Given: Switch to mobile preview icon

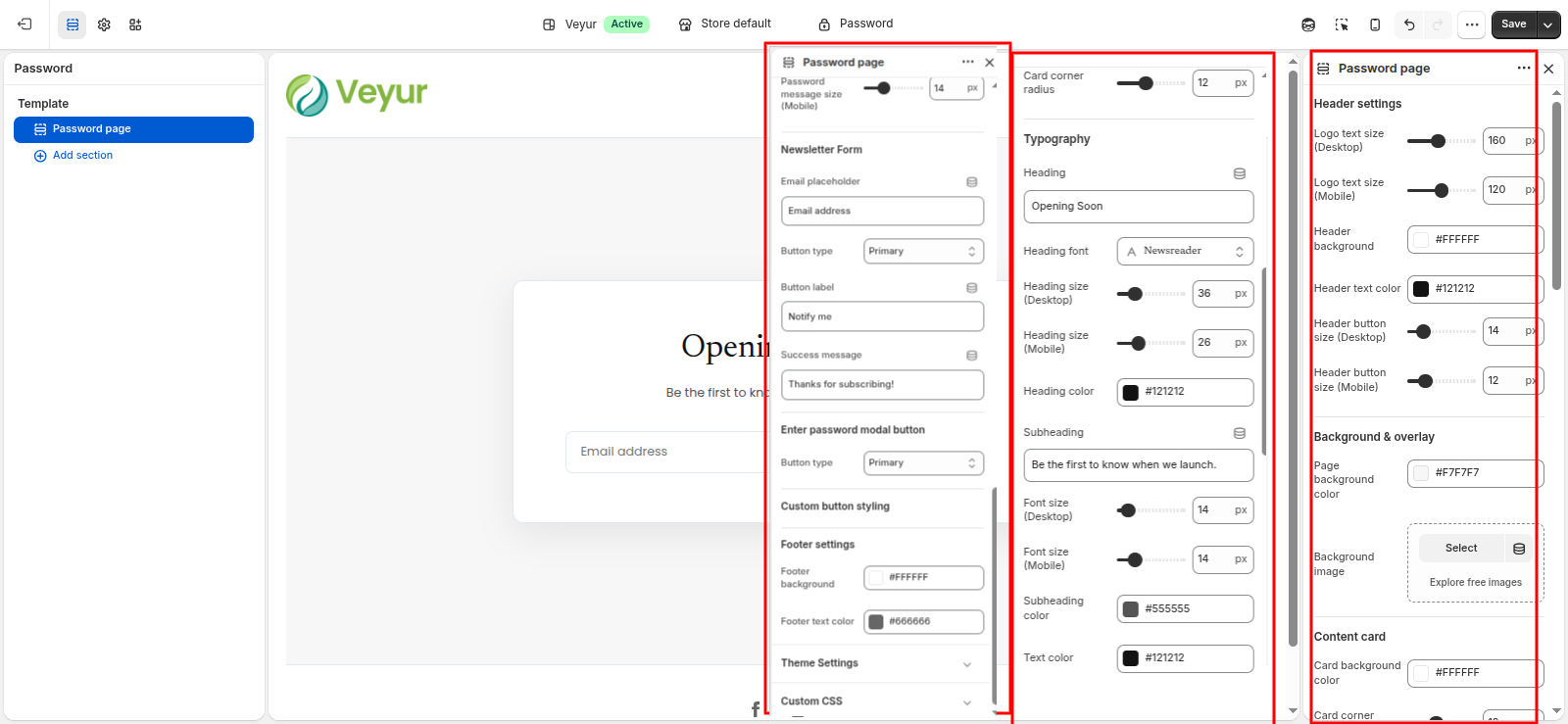Looking at the screenshot, I should [1375, 24].
